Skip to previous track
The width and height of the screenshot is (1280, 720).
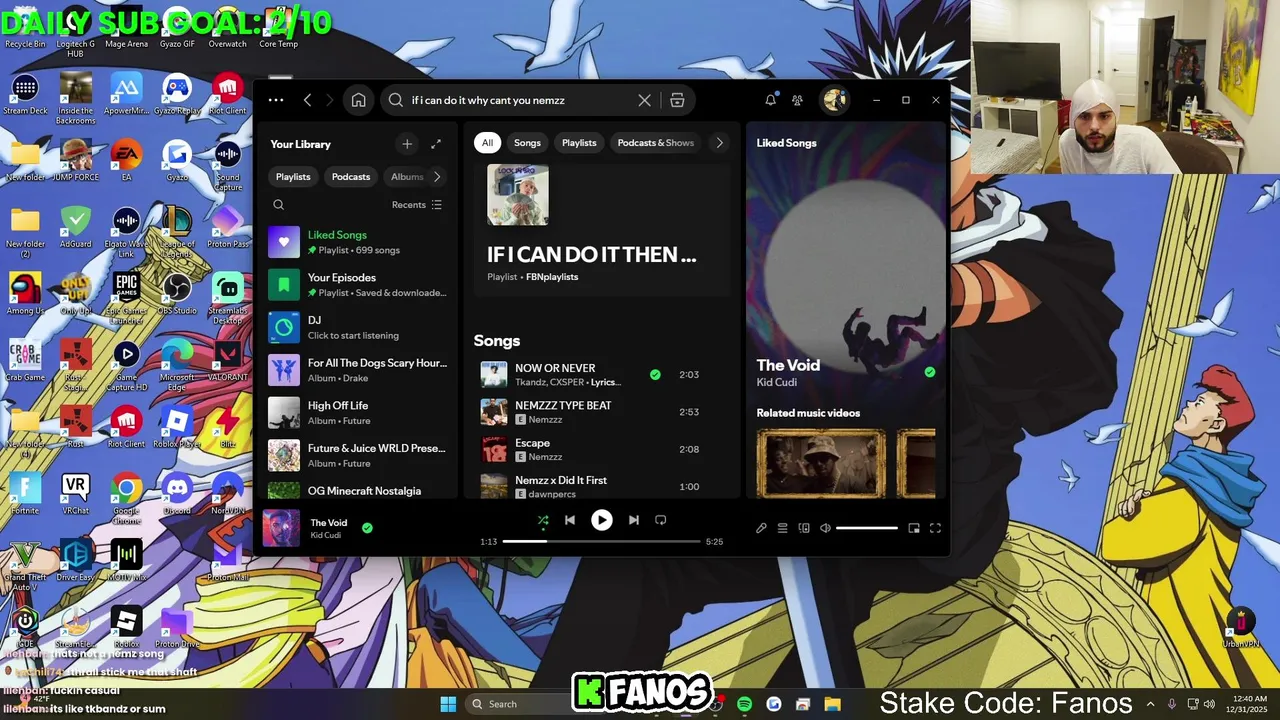[x=570, y=520]
